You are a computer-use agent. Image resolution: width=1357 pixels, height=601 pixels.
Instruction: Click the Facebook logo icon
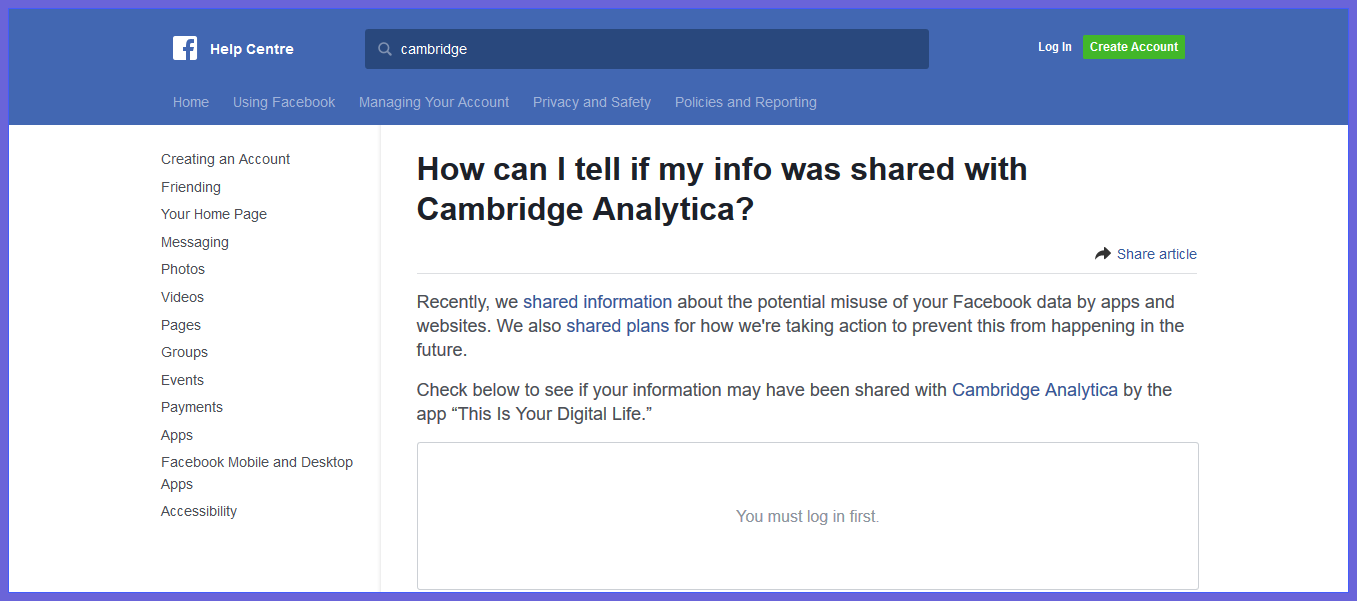click(185, 48)
